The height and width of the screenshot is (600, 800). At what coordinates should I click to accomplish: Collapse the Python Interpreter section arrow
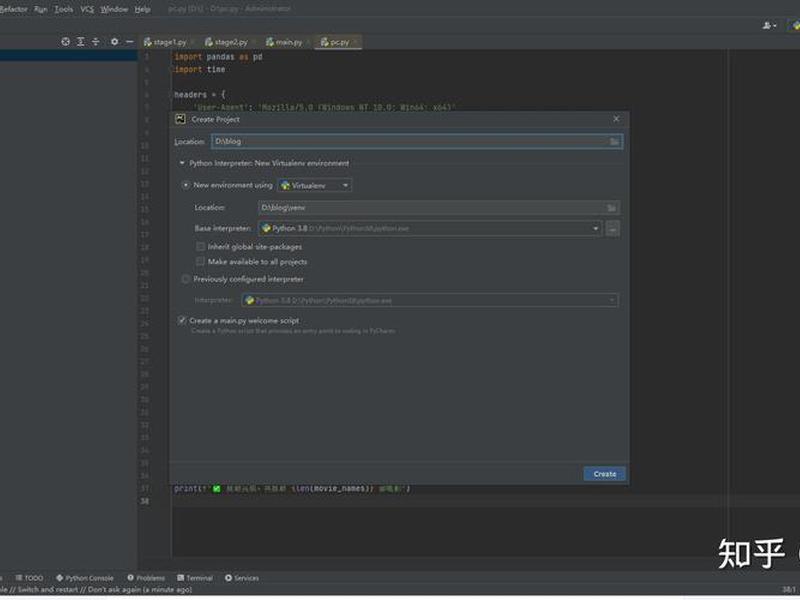coord(182,163)
